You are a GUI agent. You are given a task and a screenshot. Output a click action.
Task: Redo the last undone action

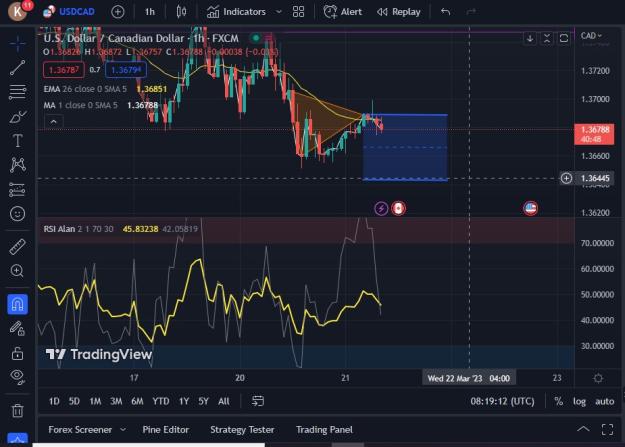[471, 12]
